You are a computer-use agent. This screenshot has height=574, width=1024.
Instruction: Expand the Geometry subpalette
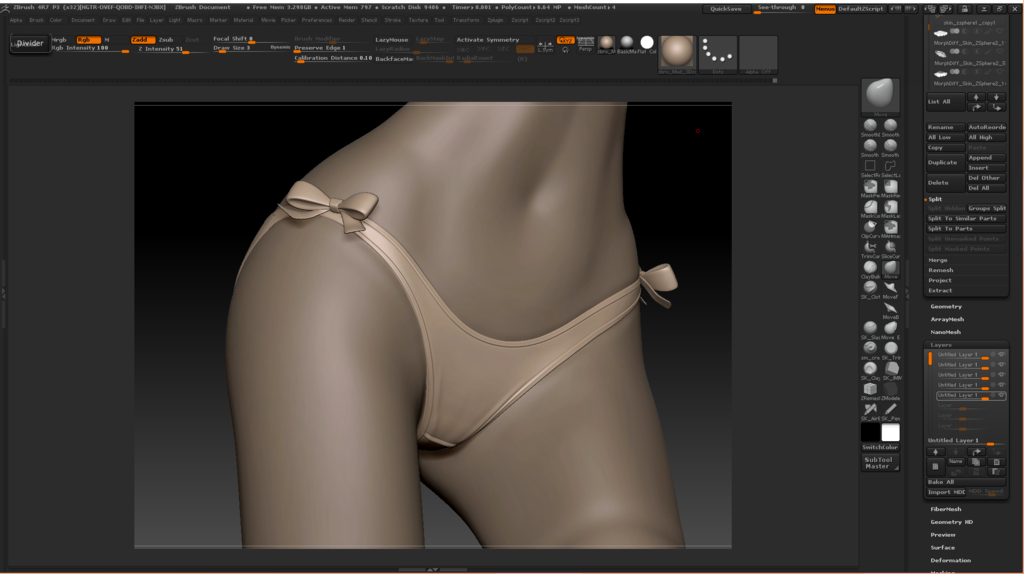coord(946,306)
